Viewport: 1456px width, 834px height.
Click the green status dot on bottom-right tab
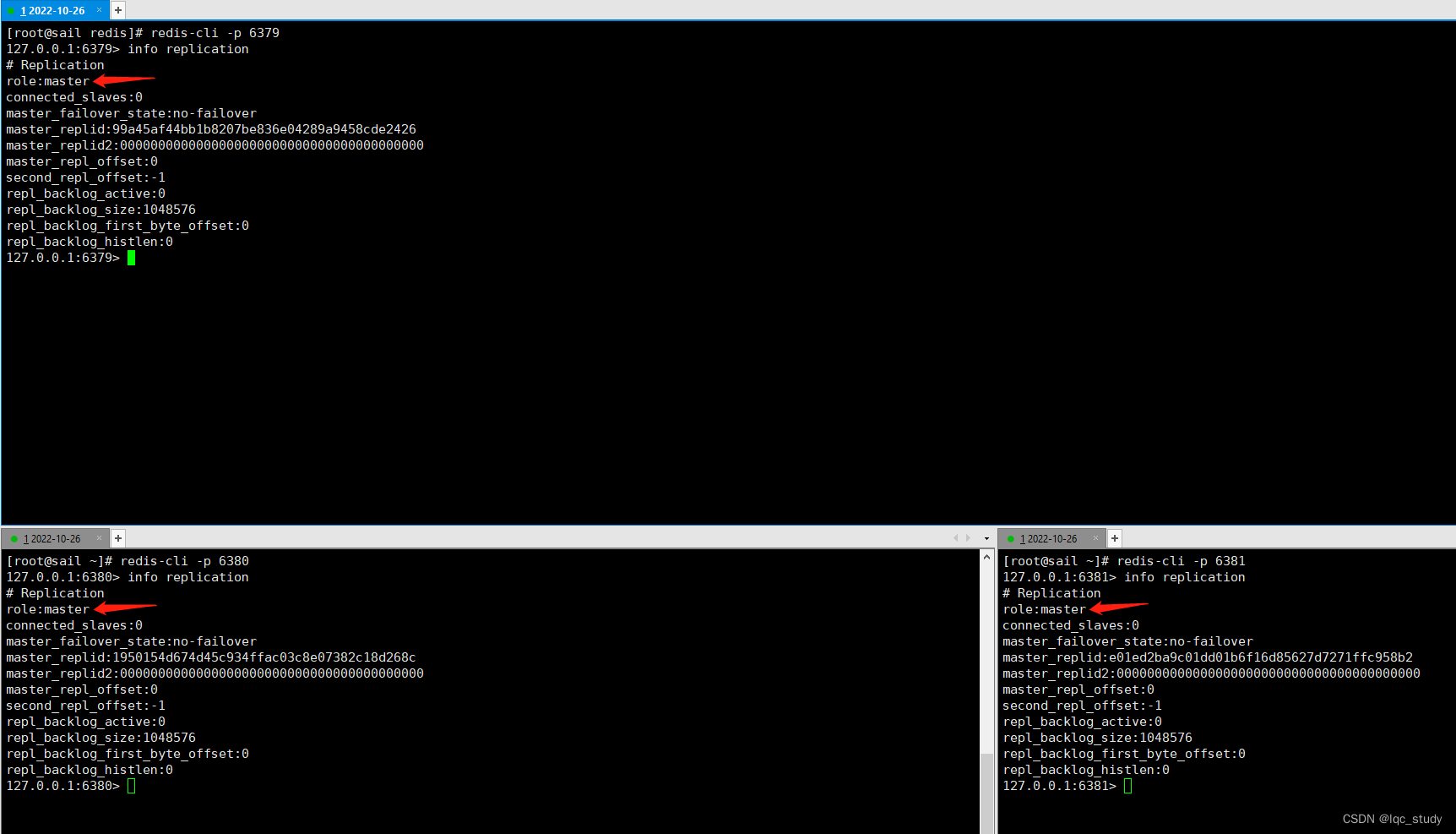click(1011, 538)
